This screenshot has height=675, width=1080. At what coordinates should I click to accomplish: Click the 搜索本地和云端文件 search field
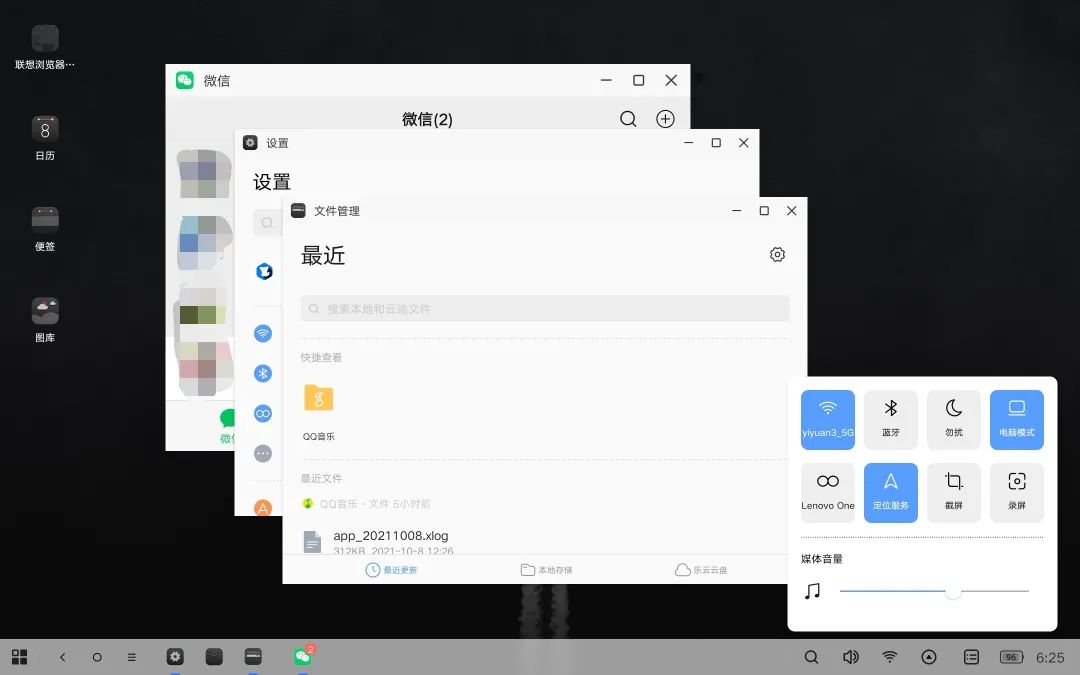[x=545, y=309]
